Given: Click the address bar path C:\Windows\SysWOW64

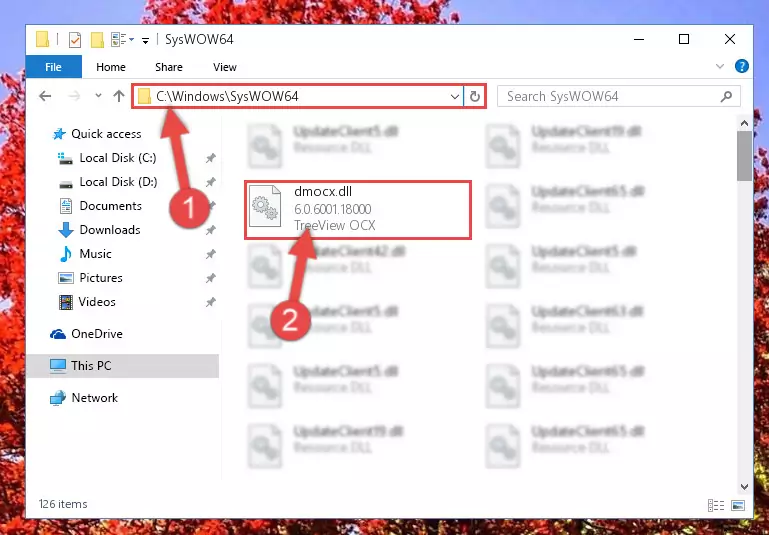Looking at the screenshot, I should (x=227, y=96).
